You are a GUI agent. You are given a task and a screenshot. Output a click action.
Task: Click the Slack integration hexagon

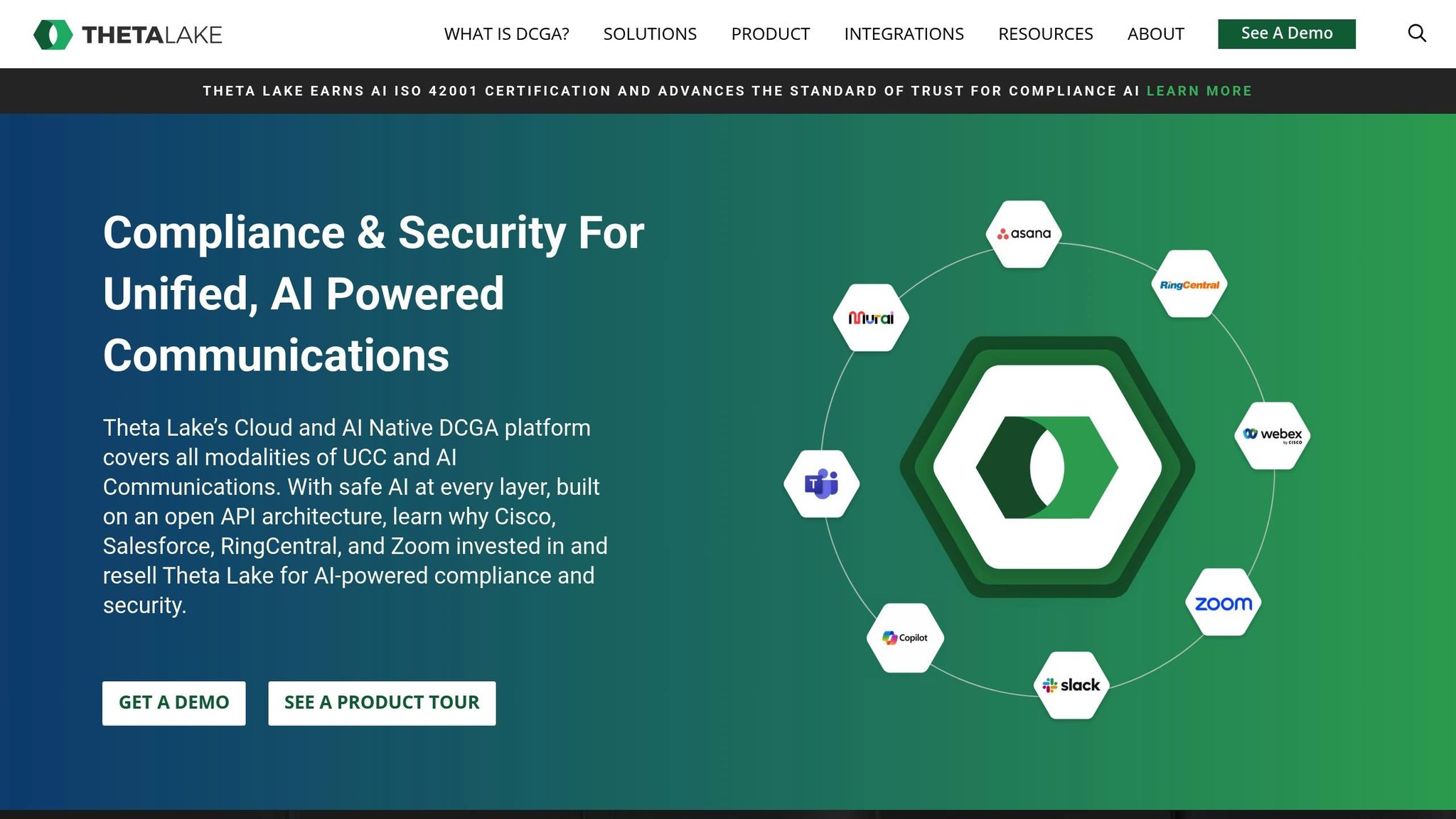pyautogui.click(x=1071, y=685)
